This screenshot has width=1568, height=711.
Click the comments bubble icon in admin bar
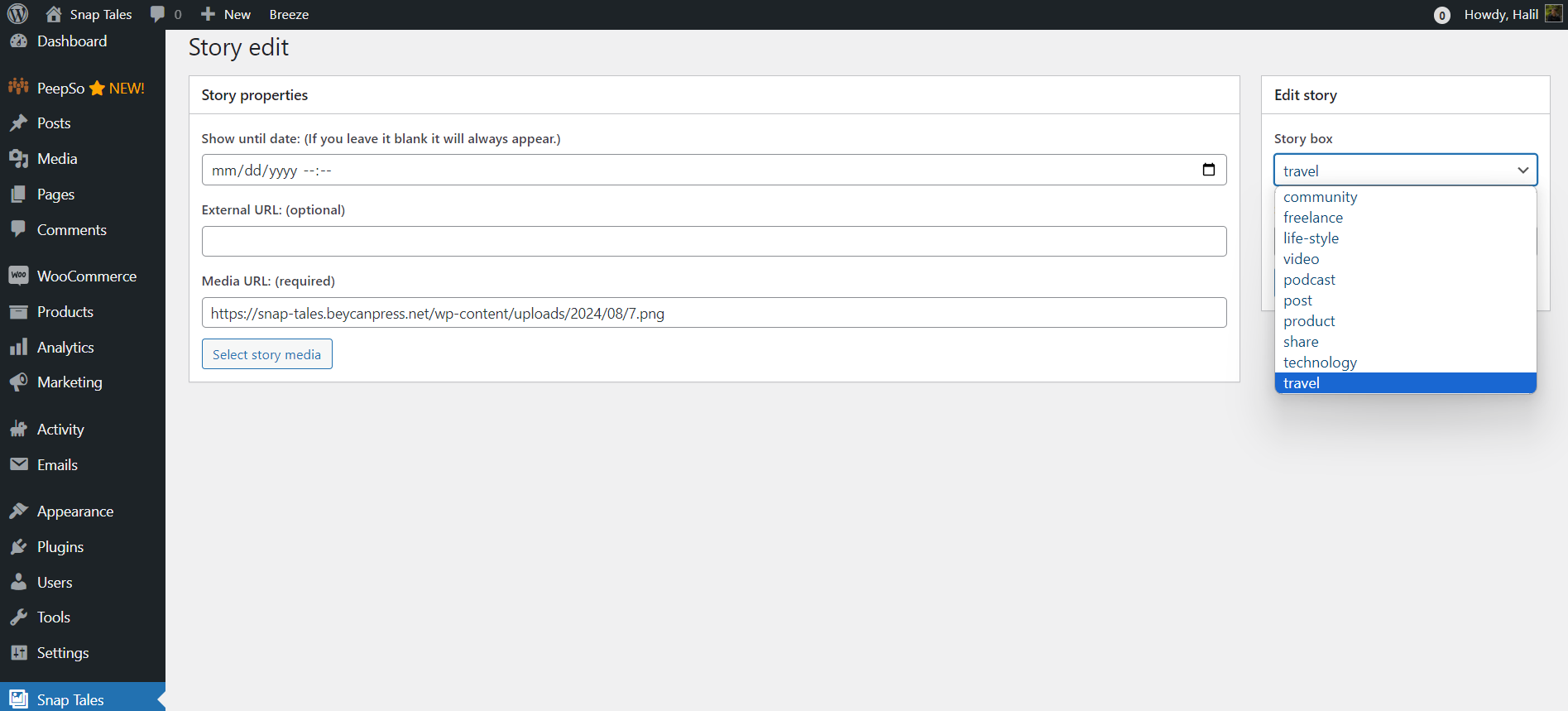tap(157, 14)
